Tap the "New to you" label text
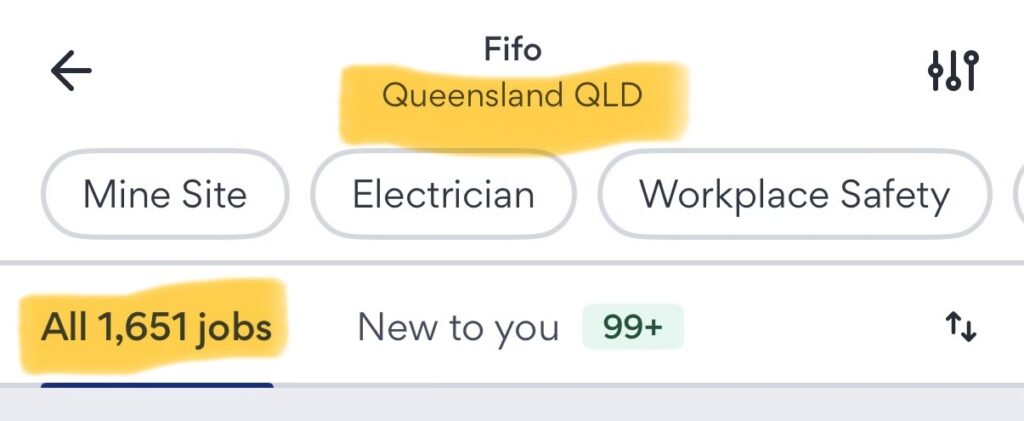The height and width of the screenshot is (421, 1024). (x=458, y=327)
